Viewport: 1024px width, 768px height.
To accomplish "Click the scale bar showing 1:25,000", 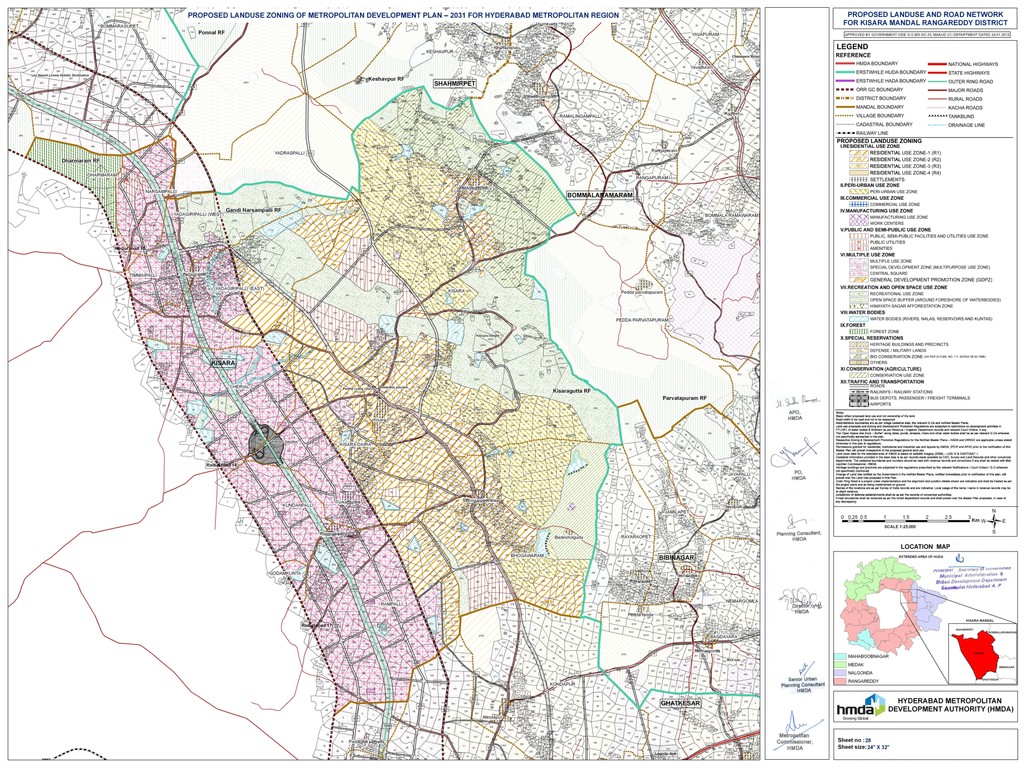I will coord(903,521).
